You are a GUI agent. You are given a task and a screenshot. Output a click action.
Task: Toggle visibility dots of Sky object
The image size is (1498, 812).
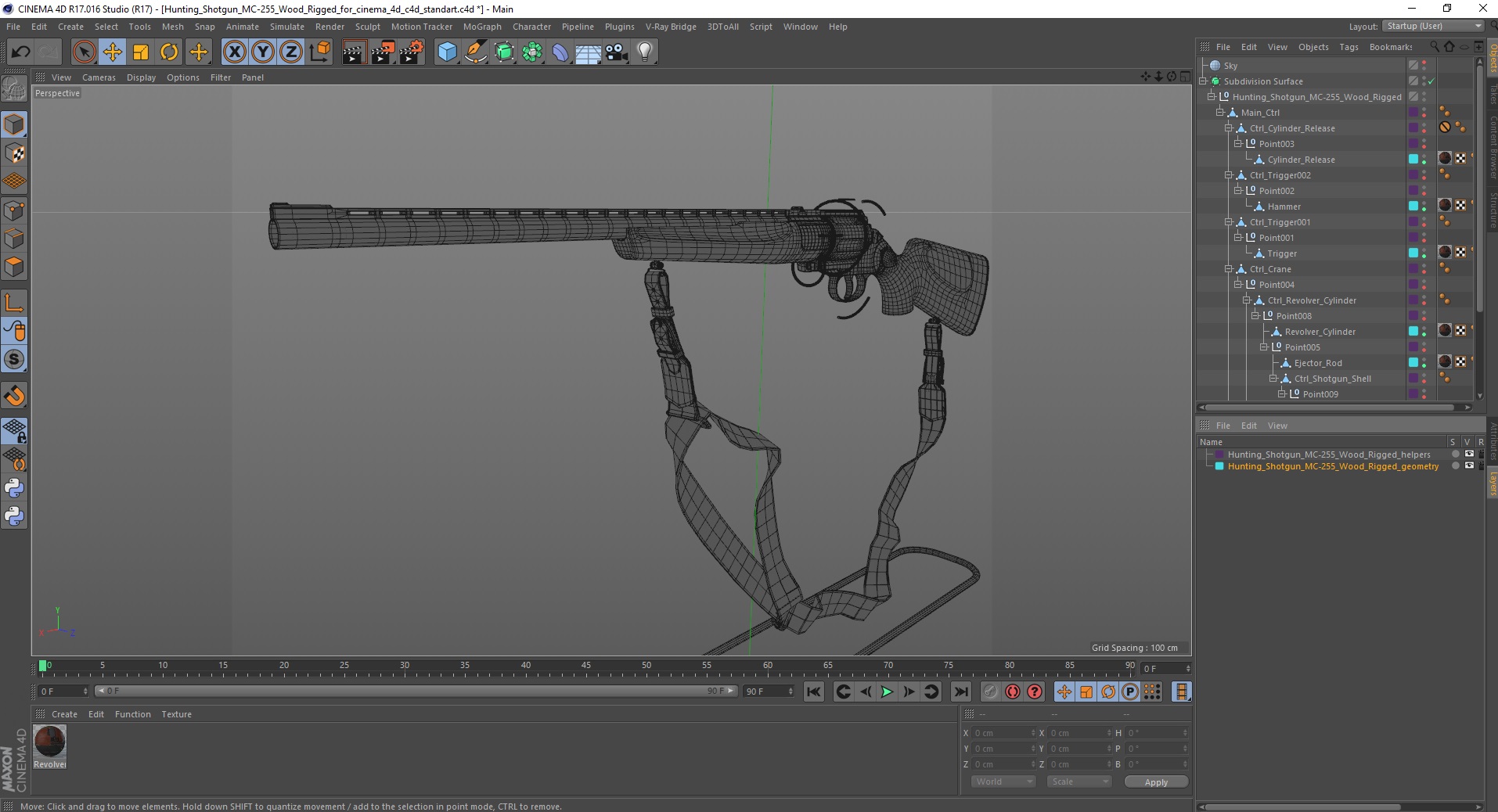(x=1424, y=66)
